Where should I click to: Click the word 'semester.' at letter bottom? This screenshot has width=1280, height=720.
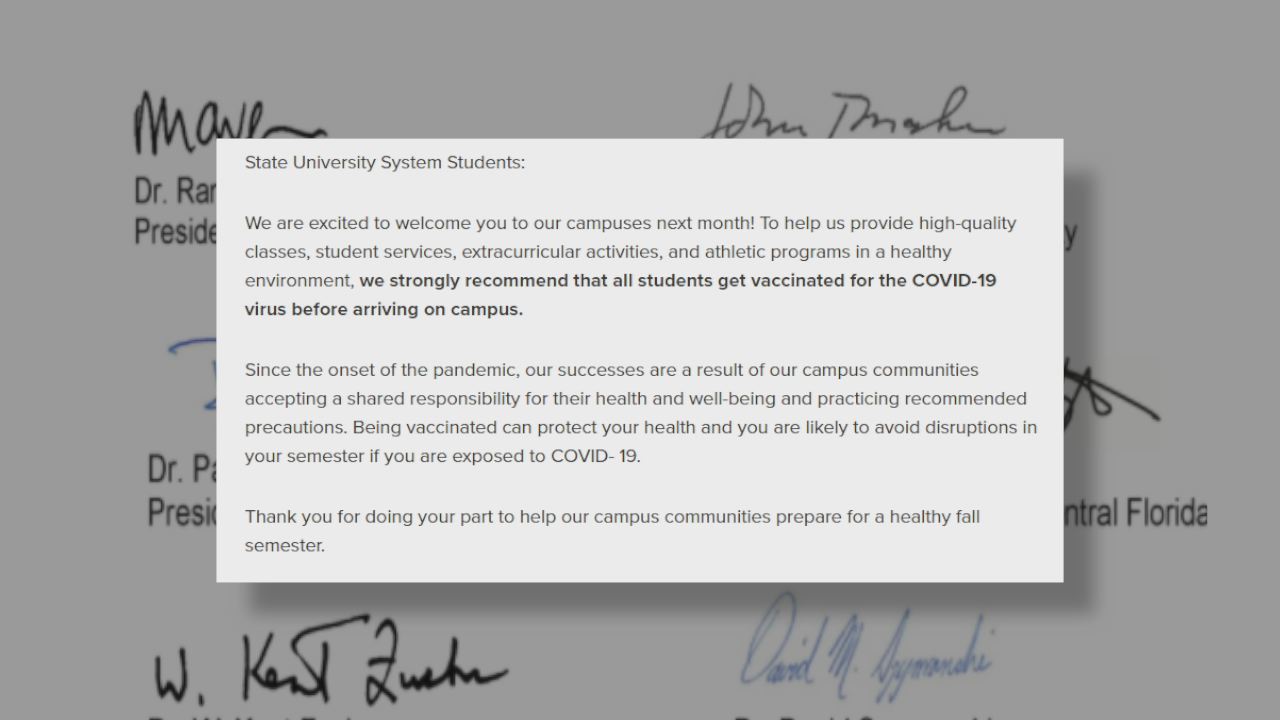pos(285,546)
